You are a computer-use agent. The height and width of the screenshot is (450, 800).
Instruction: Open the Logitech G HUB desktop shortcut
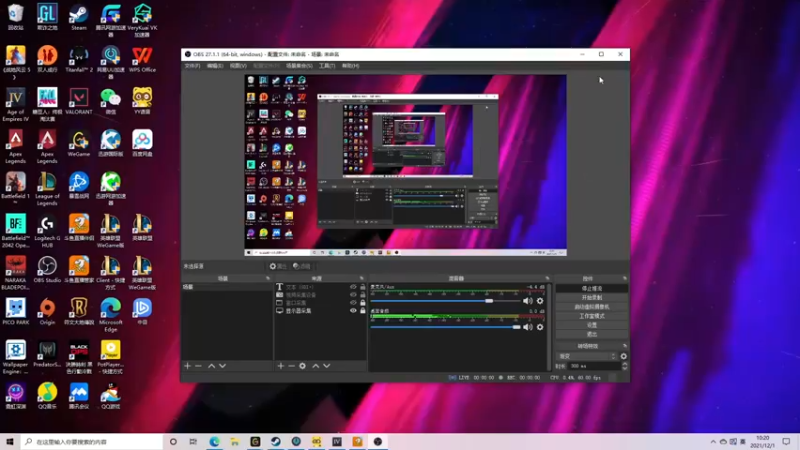point(47,231)
